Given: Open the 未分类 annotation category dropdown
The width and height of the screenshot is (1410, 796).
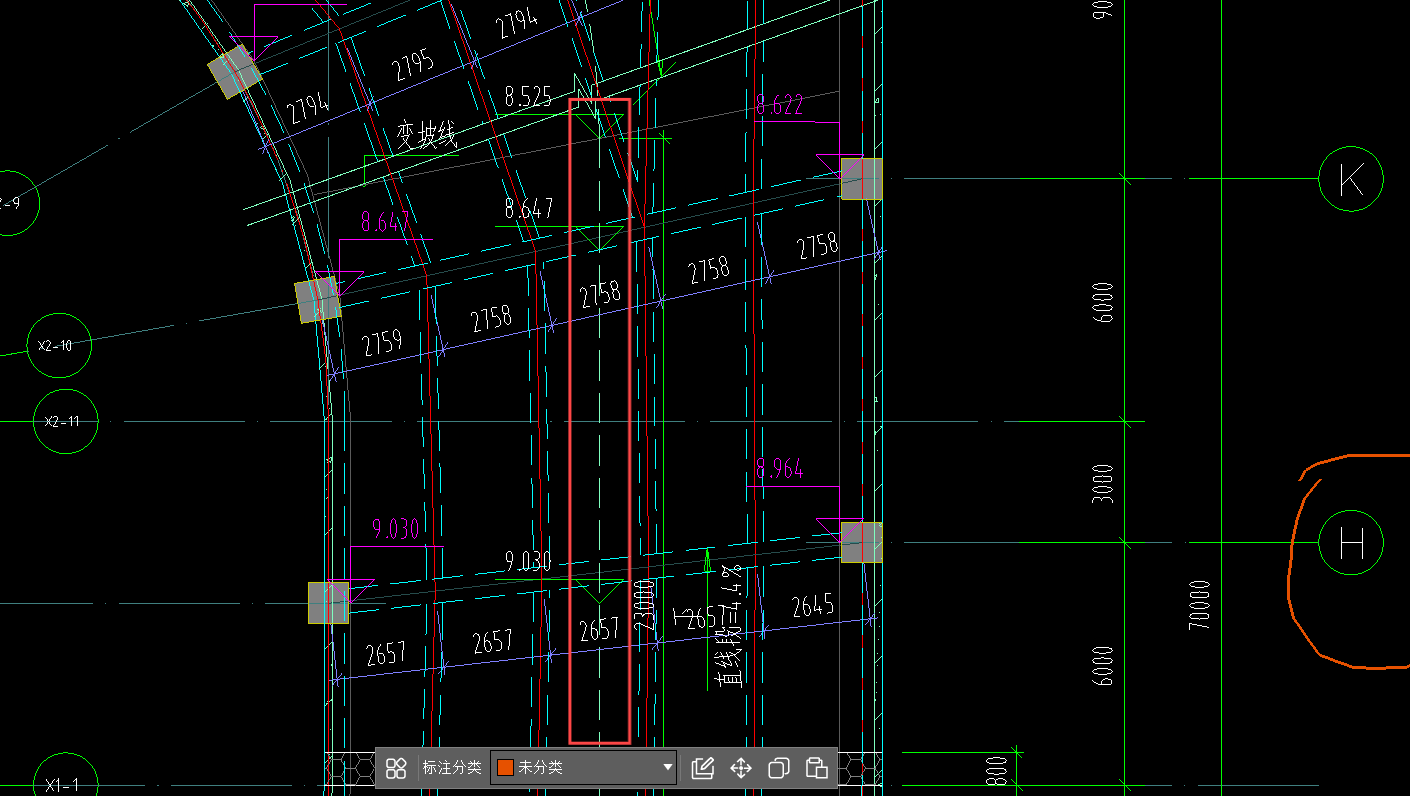Looking at the screenshot, I should coord(584,768).
